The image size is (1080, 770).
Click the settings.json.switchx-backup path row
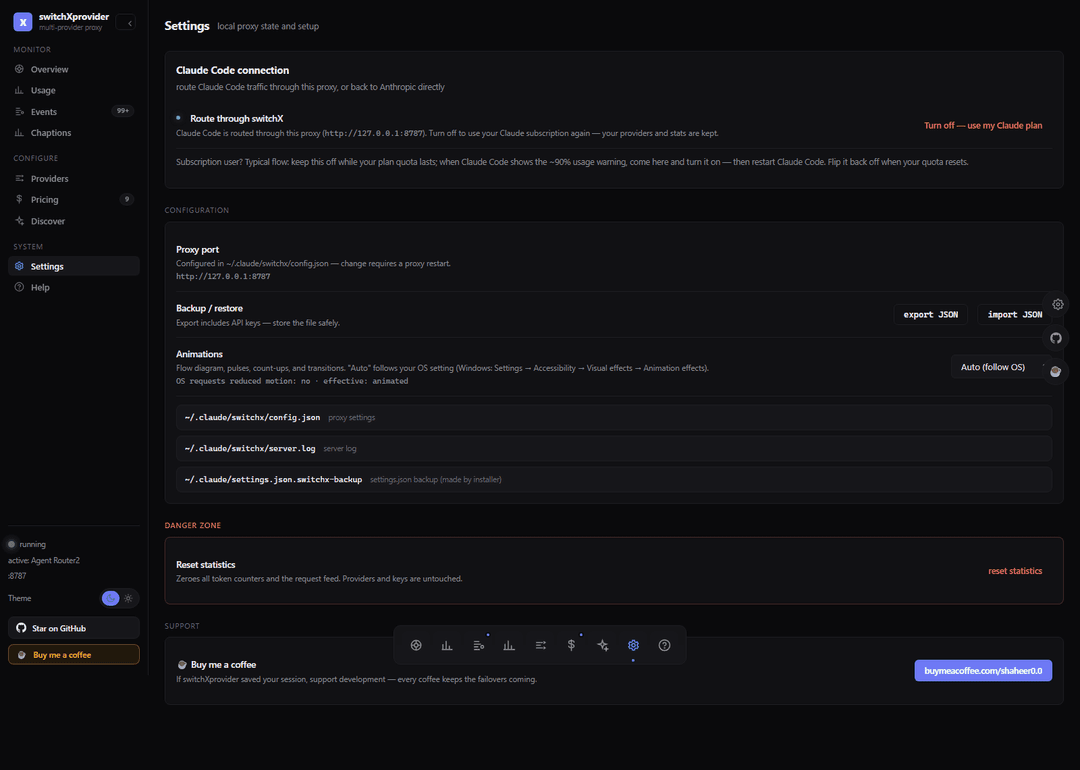(x=614, y=479)
